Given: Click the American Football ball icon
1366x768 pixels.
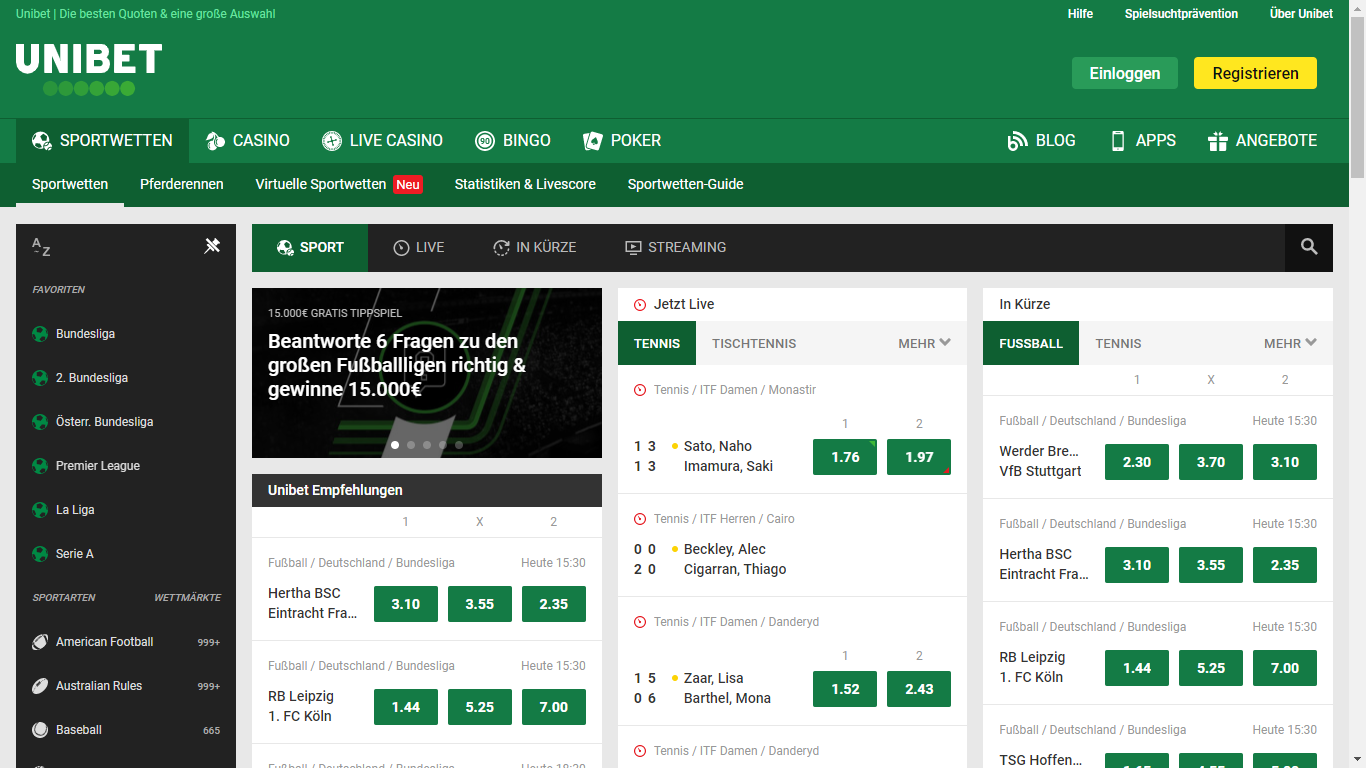Looking at the screenshot, I should tap(40, 642).
